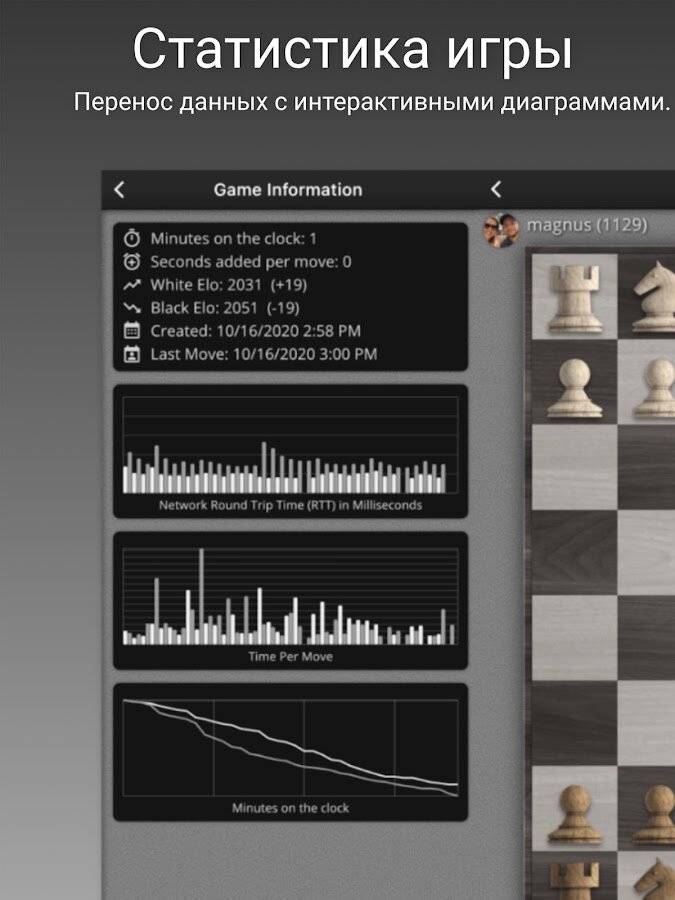This screenshot has width=675, height=900.
Task: Open the Minutes on the clock graph
Action: [x=290, y=750]
